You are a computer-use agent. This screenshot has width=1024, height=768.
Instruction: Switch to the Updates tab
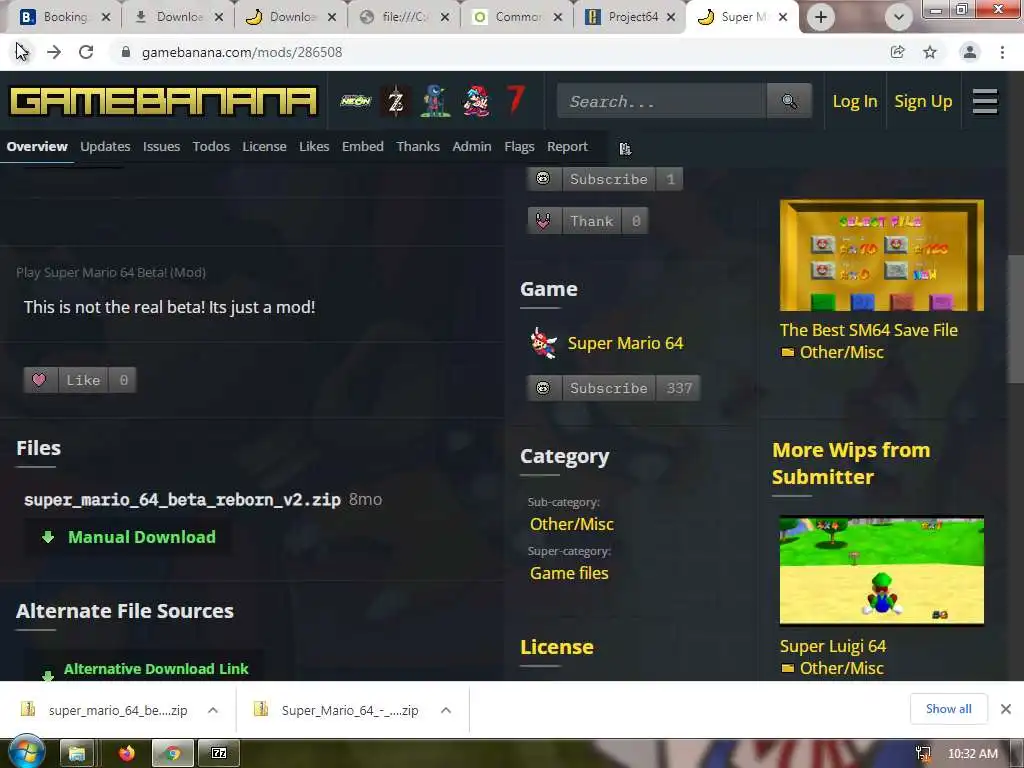[x=105, y=146]
